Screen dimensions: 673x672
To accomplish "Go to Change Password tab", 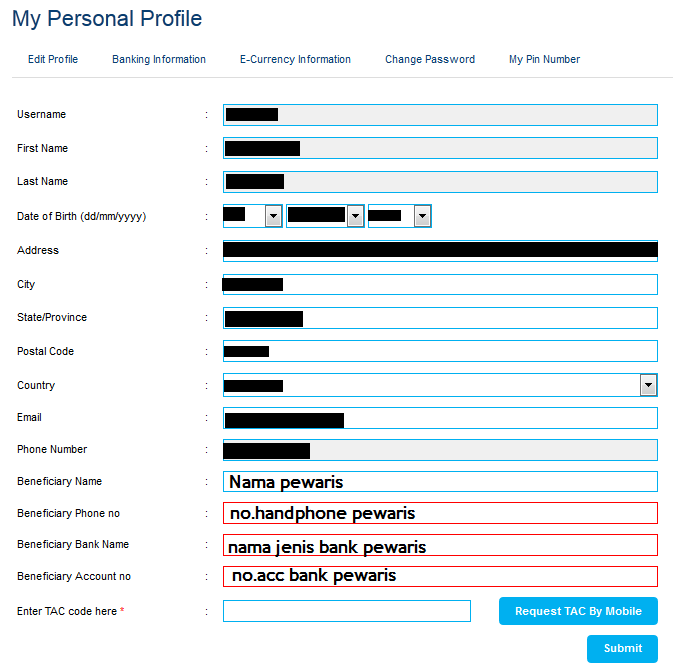I will 430,59.
